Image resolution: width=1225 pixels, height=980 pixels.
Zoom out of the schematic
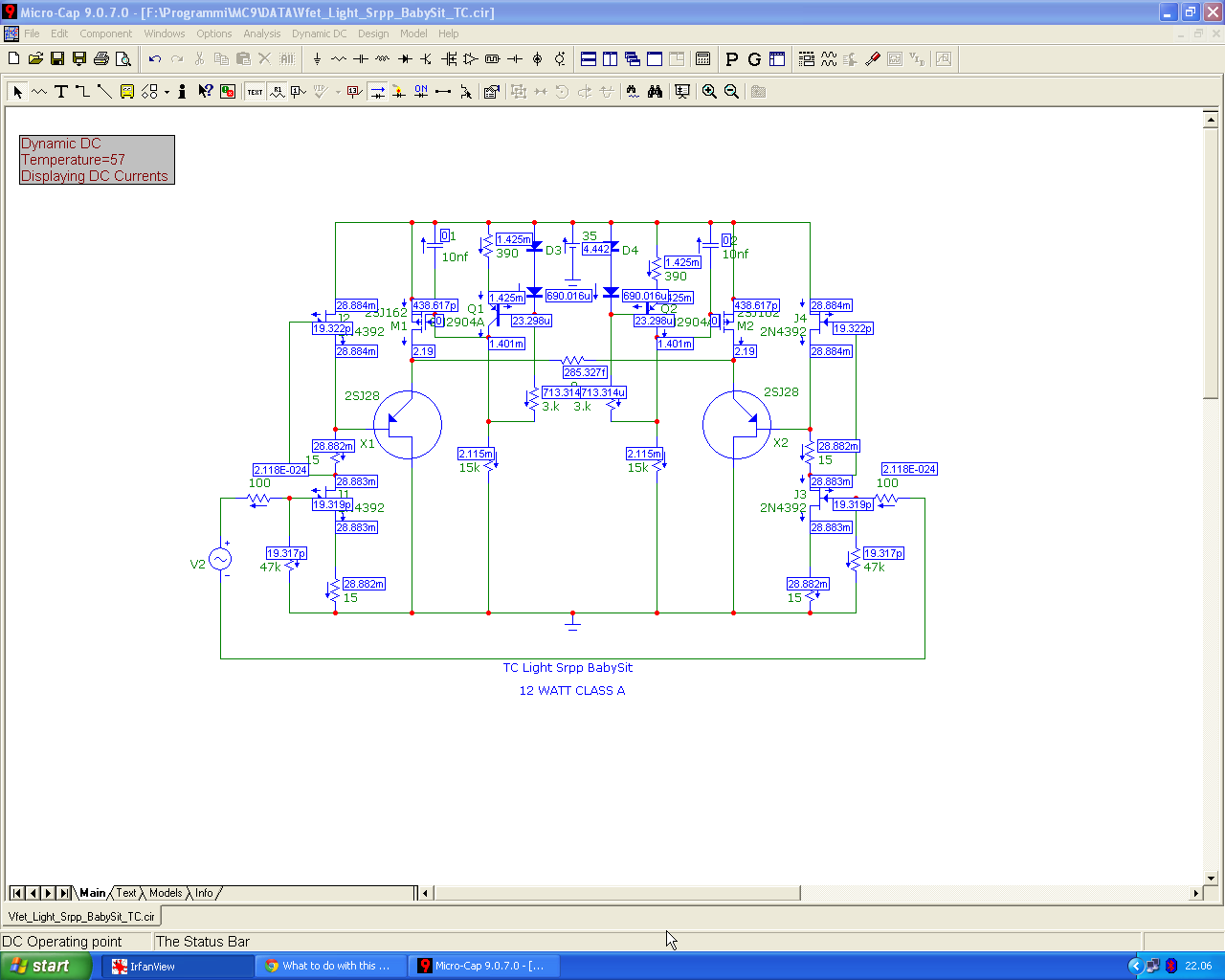pos(731,92)
